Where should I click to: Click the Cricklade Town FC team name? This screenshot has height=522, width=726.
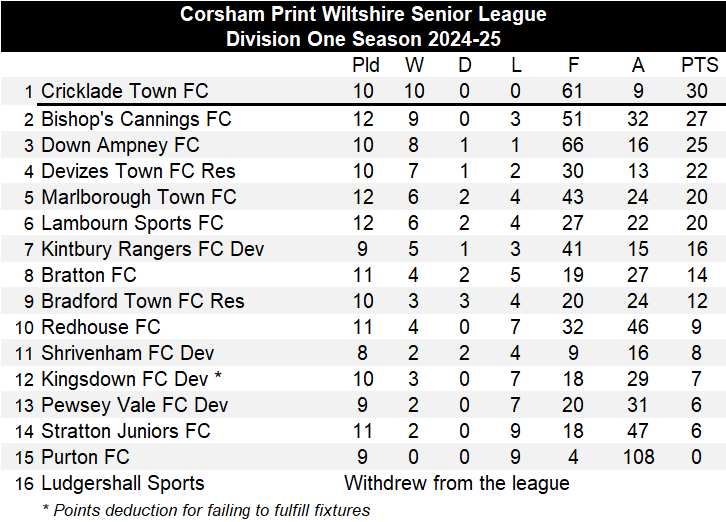coord(124,91)
